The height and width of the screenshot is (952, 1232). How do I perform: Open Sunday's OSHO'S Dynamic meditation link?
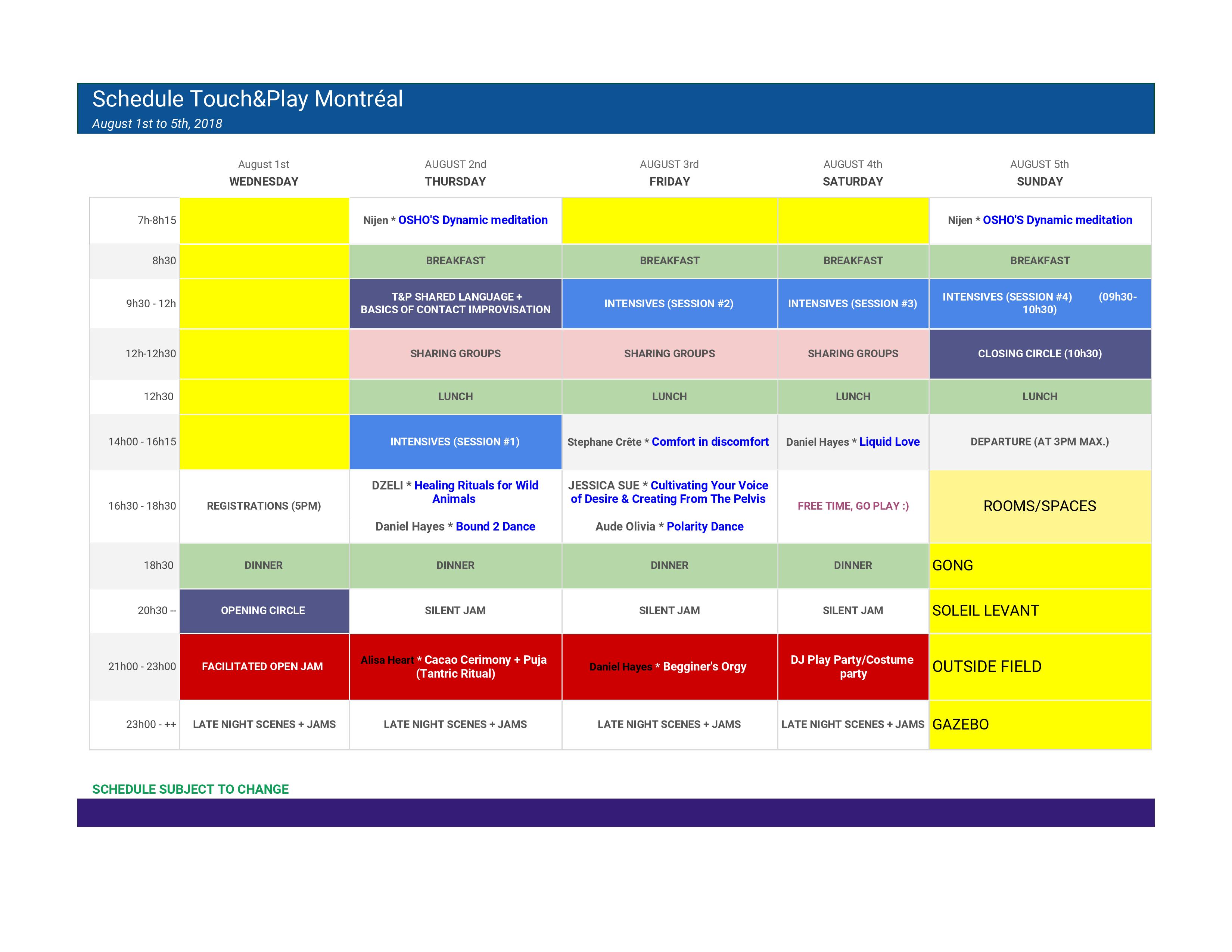1057,220
